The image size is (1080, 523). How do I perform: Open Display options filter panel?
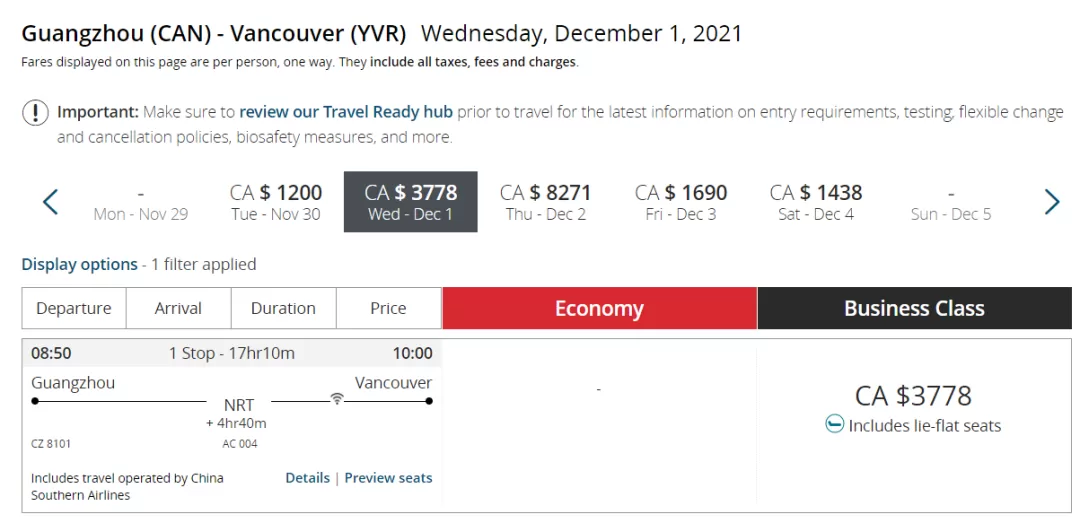79,265
